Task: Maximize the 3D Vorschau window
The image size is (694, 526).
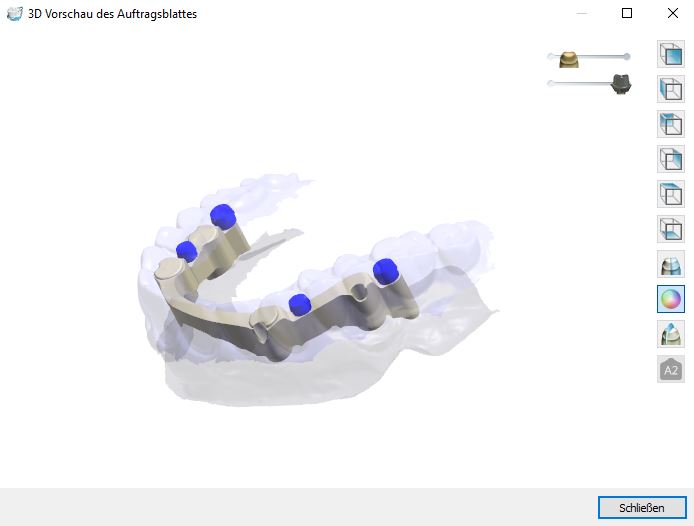Action: 627,13
